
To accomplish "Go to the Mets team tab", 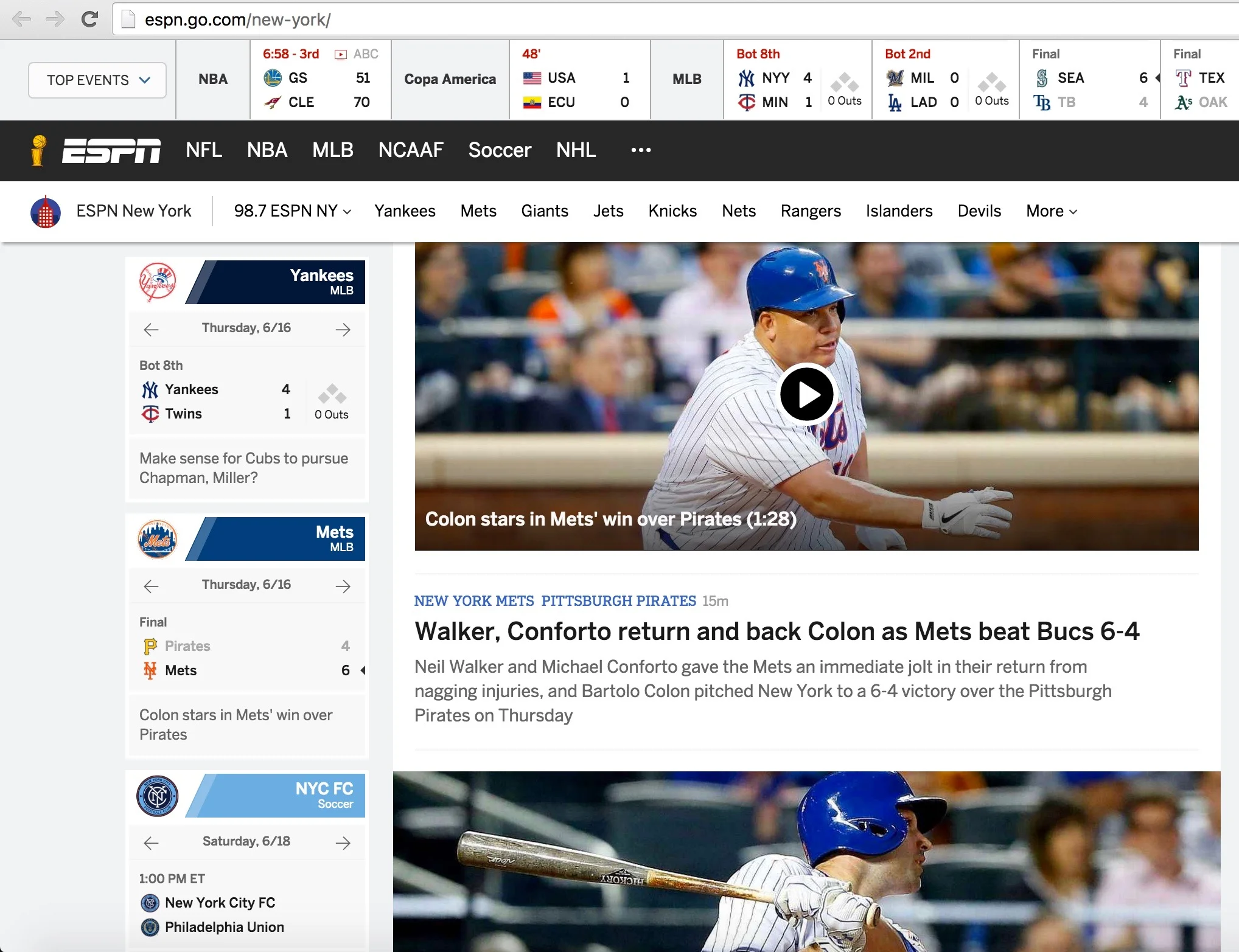I will (x=478, y=211).
